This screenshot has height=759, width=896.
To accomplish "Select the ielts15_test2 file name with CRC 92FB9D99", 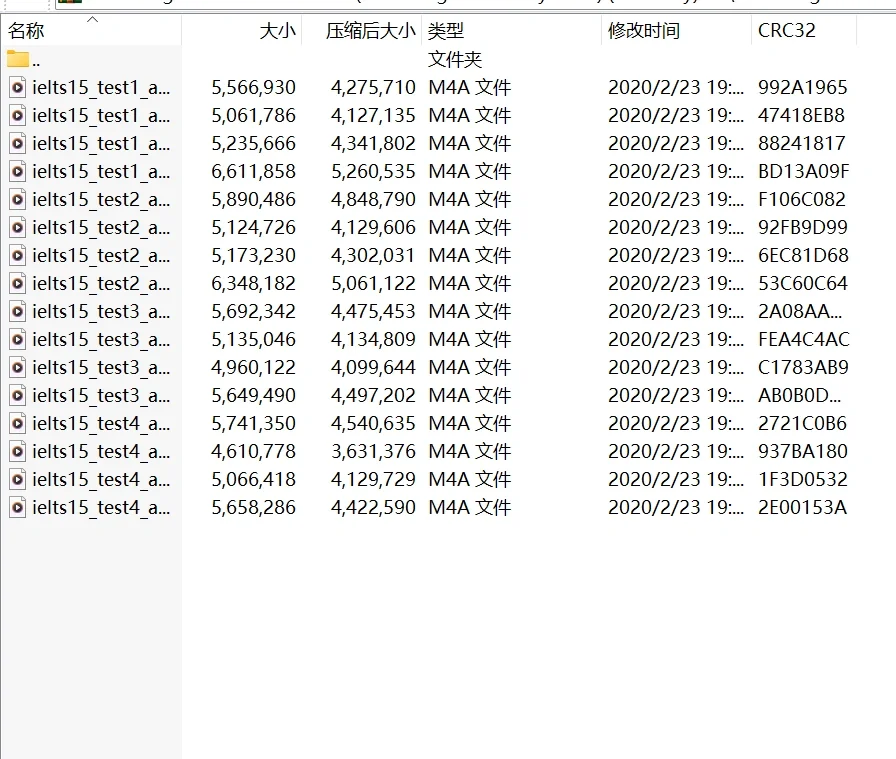I will tap(101, 227).
